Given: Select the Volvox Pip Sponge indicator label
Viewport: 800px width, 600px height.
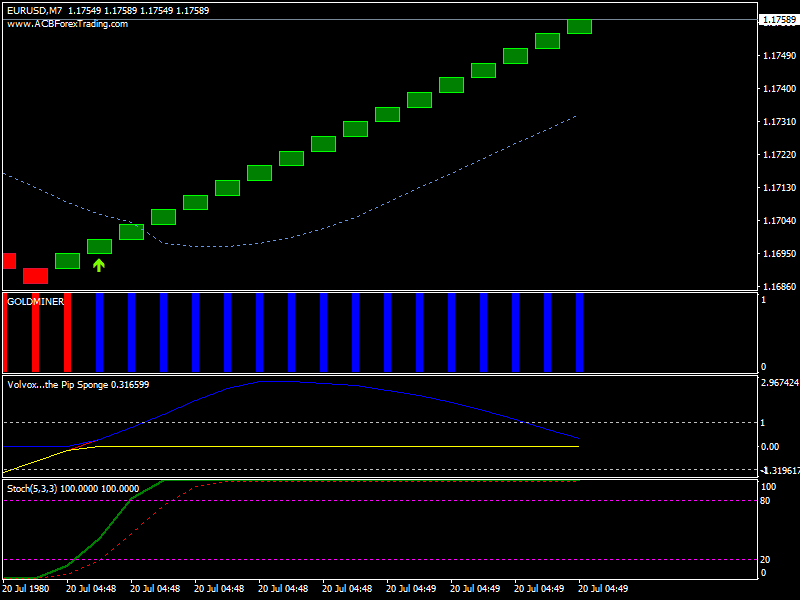Looking at the screenshot, I should [78, 384].
